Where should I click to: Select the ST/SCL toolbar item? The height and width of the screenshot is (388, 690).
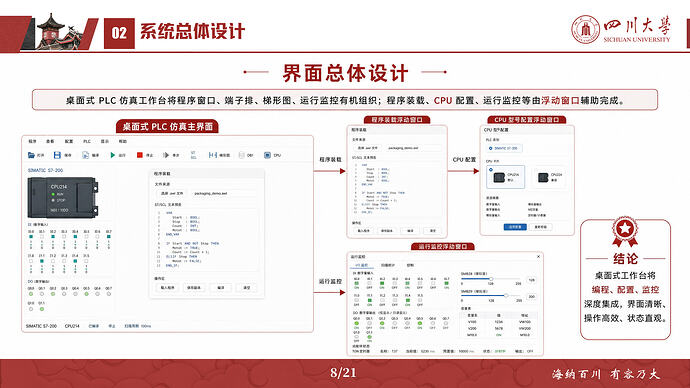click(x=193, y=155)
